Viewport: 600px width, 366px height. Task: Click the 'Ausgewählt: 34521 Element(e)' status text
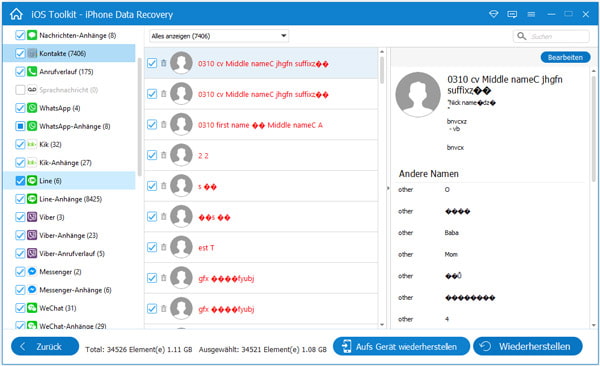pyautogui.click(x=262, y=349)
